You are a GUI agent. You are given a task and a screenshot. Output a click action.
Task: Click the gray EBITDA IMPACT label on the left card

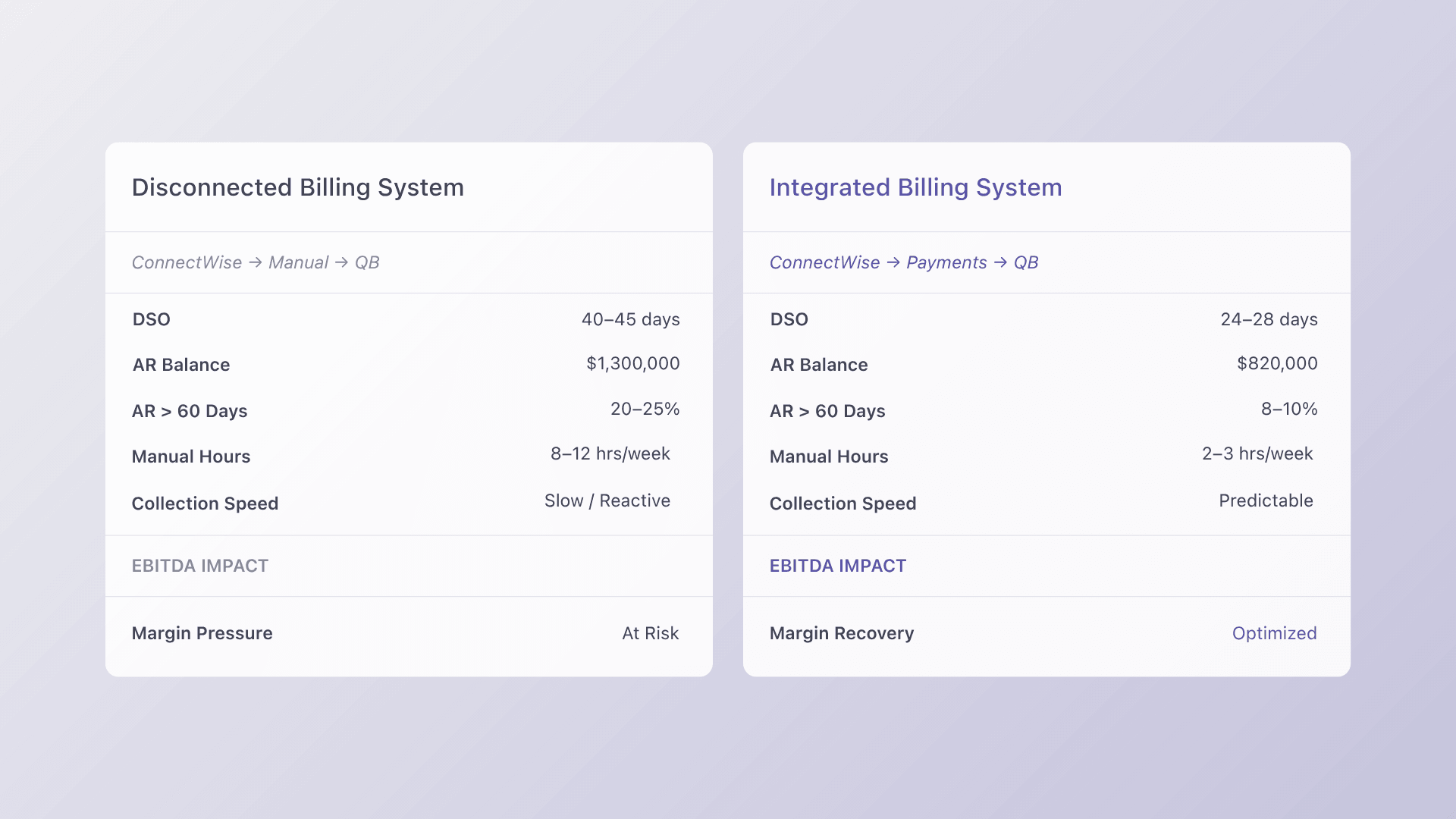[x=200, y=566]
